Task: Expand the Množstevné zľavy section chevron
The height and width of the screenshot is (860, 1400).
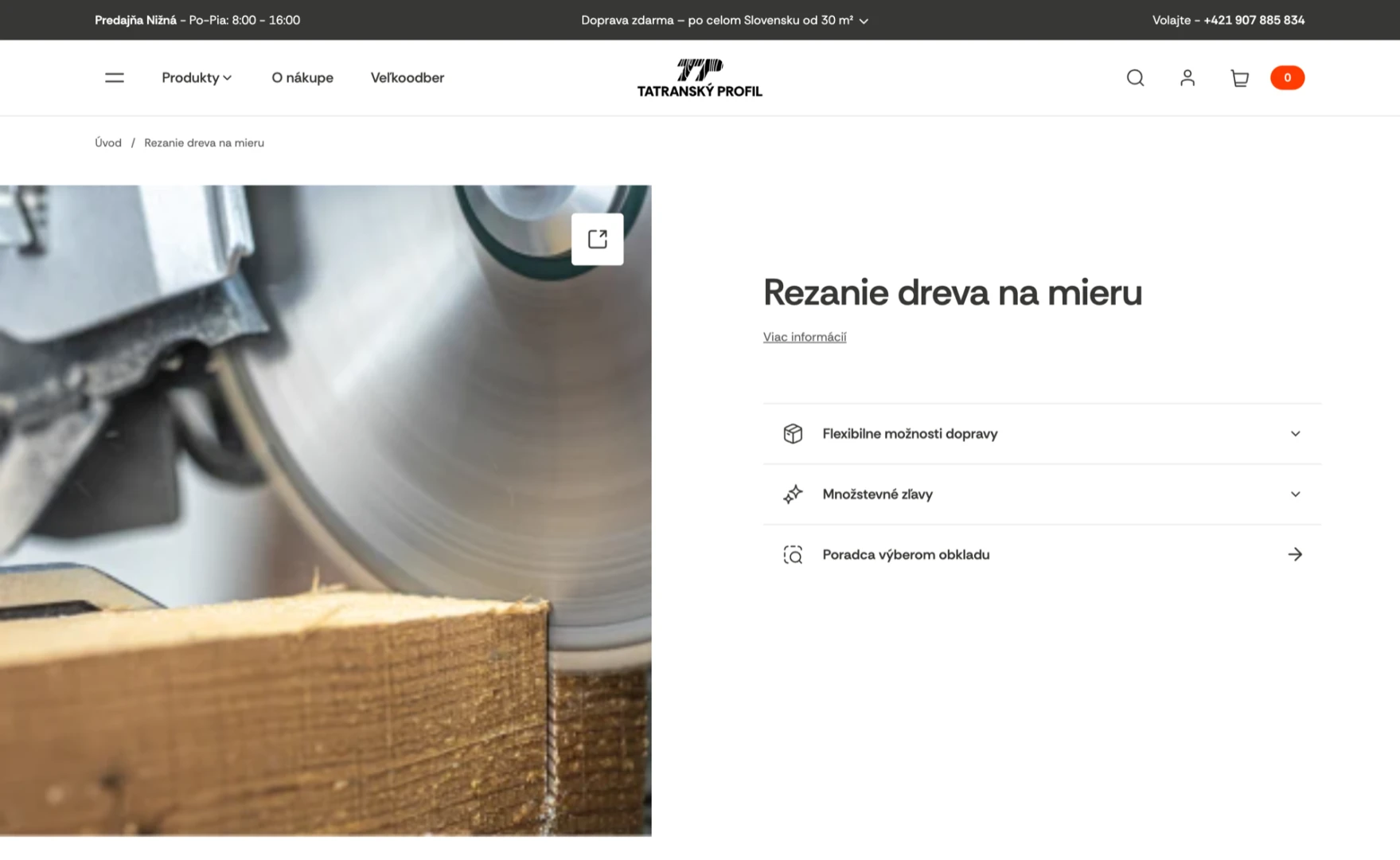Action: coord(1295,494)
